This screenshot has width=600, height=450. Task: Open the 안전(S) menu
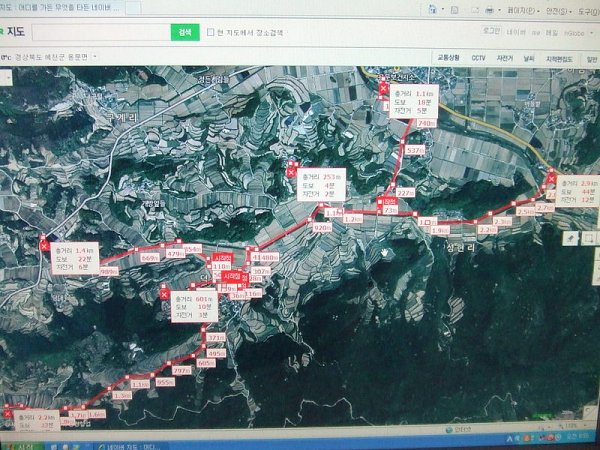click(x=557, y=11)
